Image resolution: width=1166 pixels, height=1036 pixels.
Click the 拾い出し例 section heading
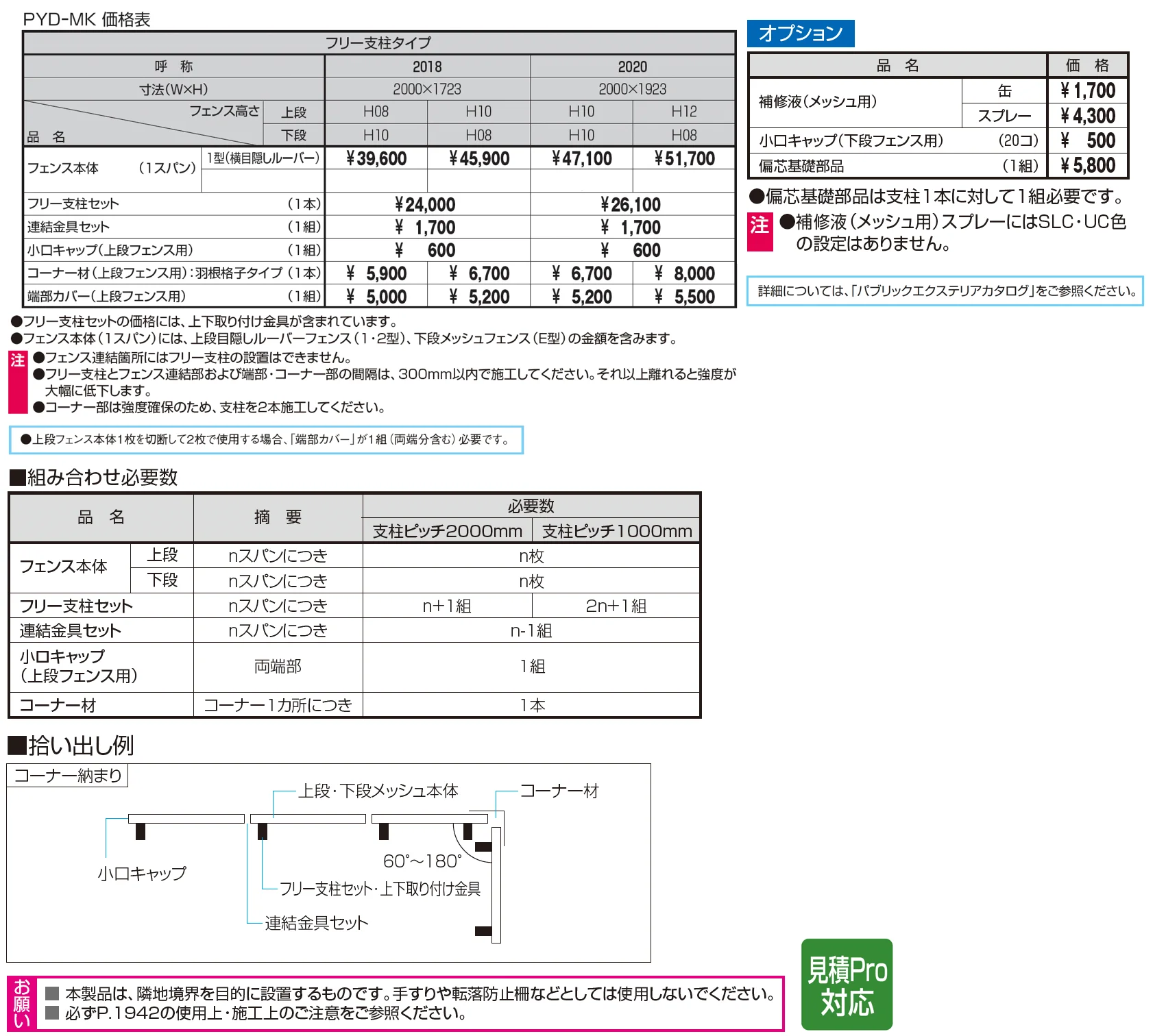tap(71, 745)
